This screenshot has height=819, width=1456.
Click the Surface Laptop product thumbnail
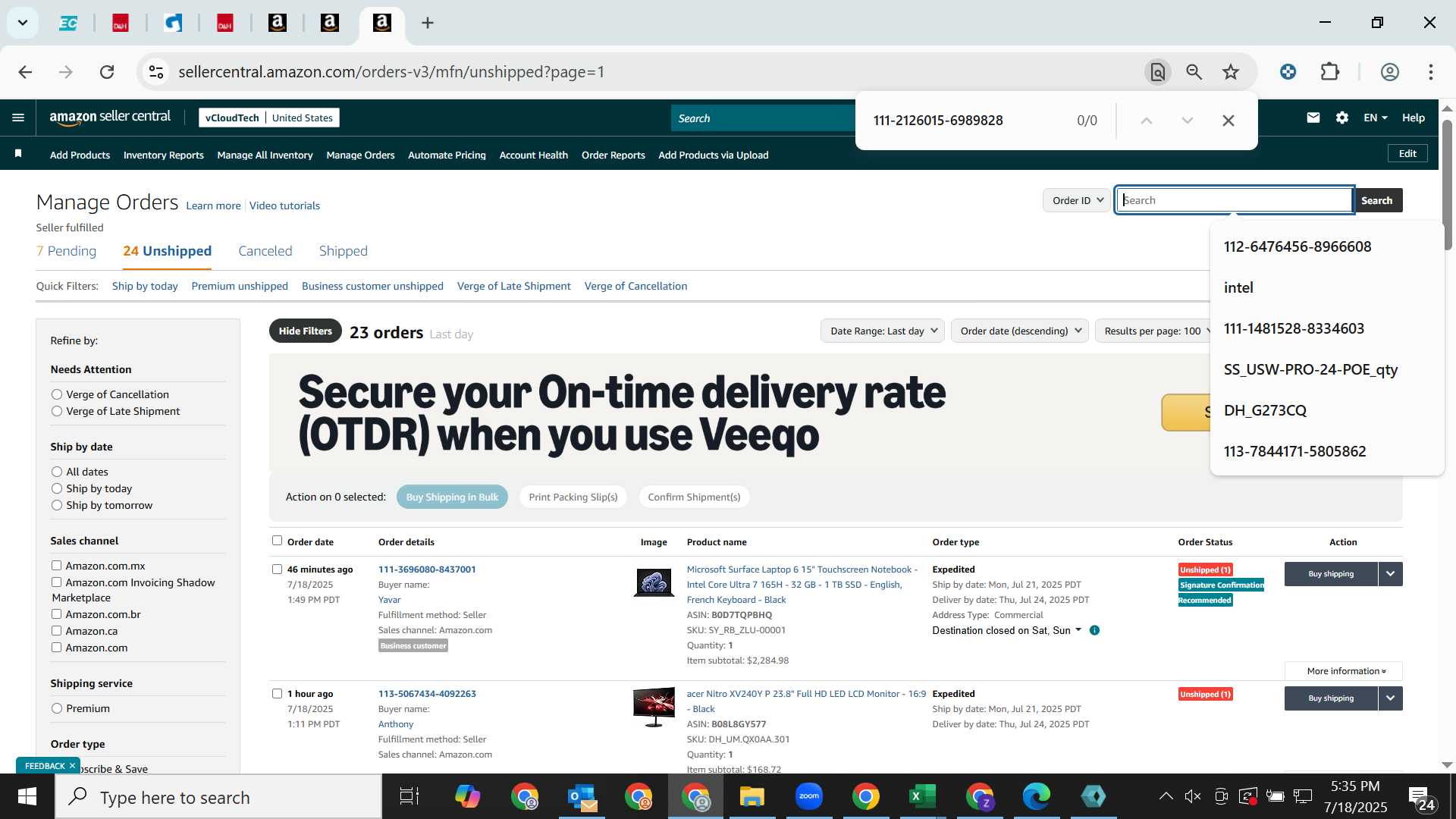point(654,582)
